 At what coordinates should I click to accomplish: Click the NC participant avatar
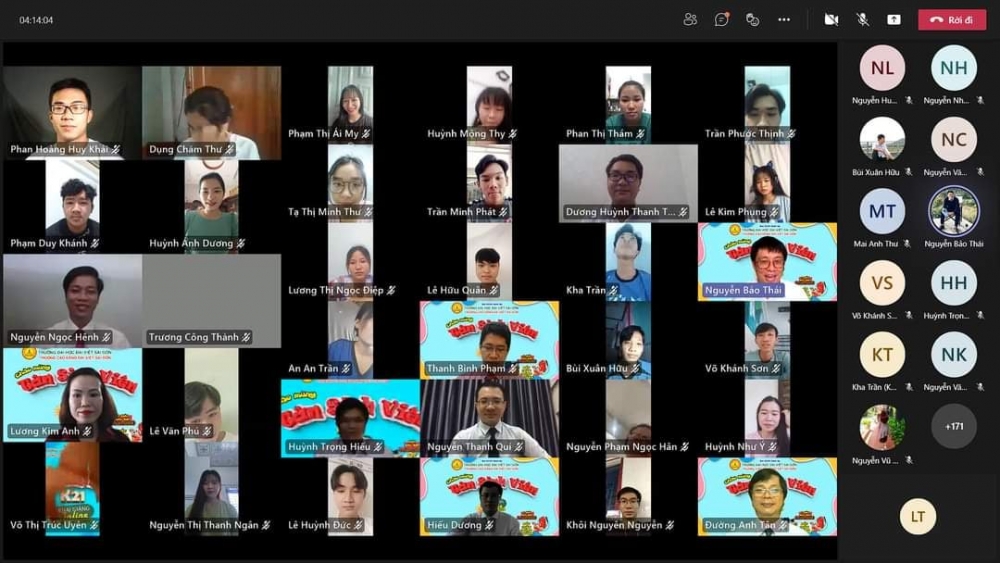954,140
